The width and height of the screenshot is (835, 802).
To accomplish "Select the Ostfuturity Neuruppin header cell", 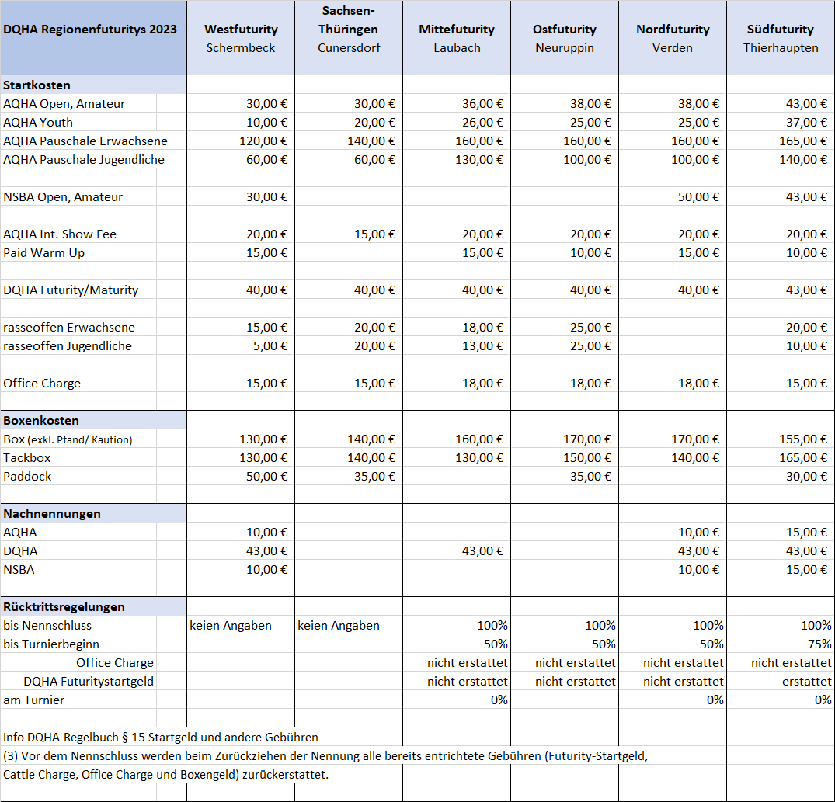I will pyautogui.click(x=564, y=39).
